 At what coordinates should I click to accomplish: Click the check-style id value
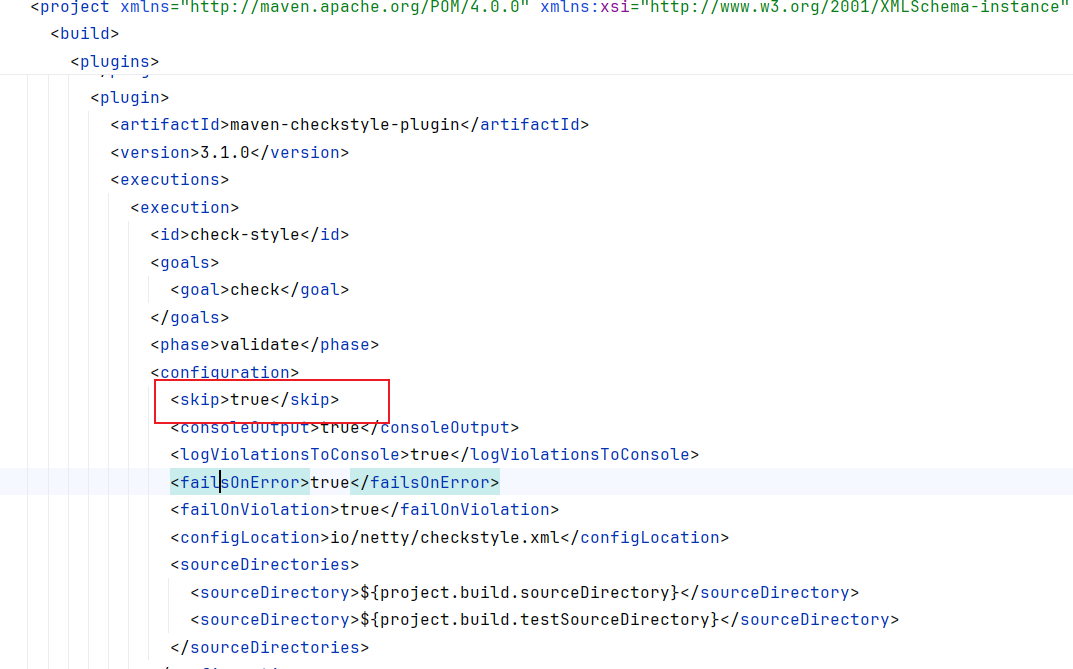[244, 235]
